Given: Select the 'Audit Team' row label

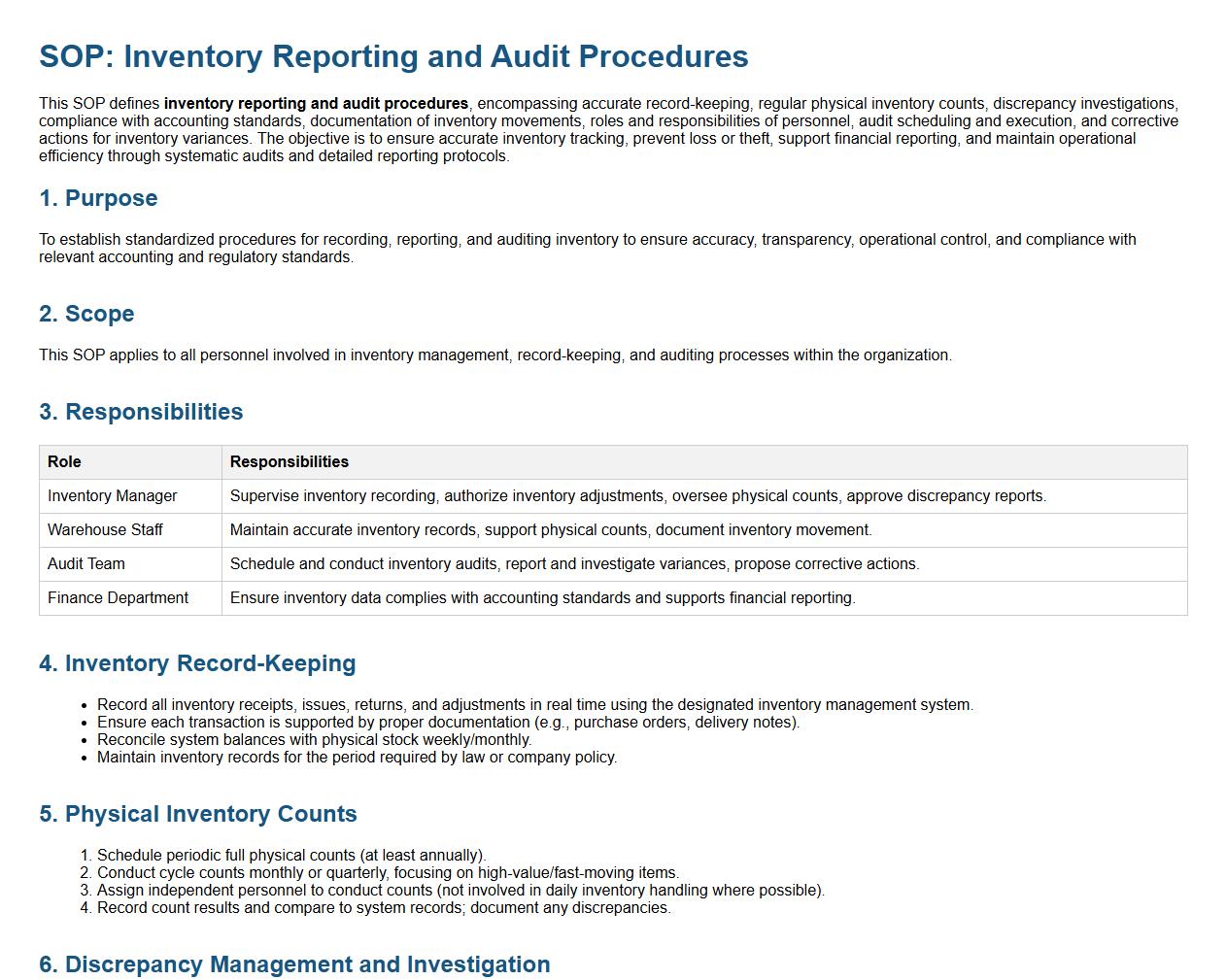Looking at the screenshot, I should (x=86, y=564).
